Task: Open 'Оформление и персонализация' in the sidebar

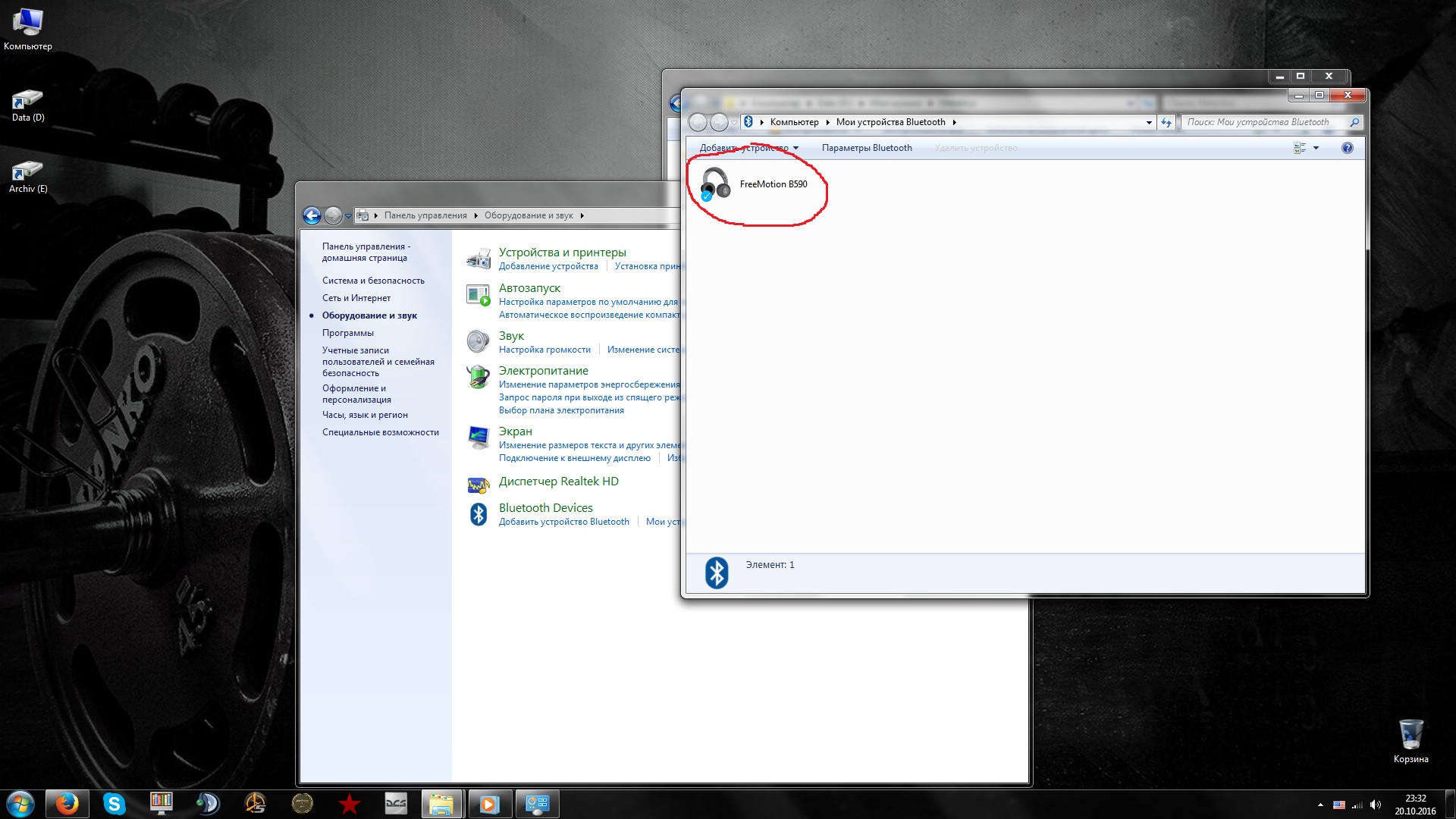Action: pos(356,394)
